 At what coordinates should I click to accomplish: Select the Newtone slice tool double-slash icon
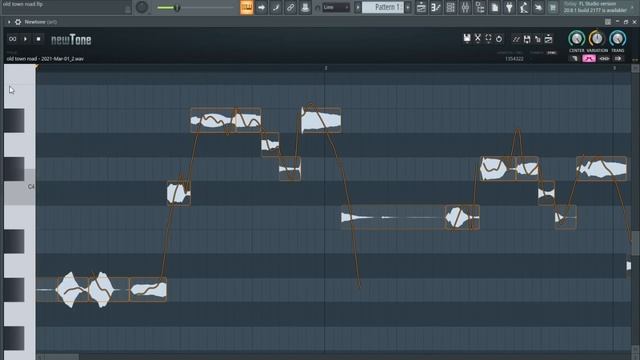516,39
